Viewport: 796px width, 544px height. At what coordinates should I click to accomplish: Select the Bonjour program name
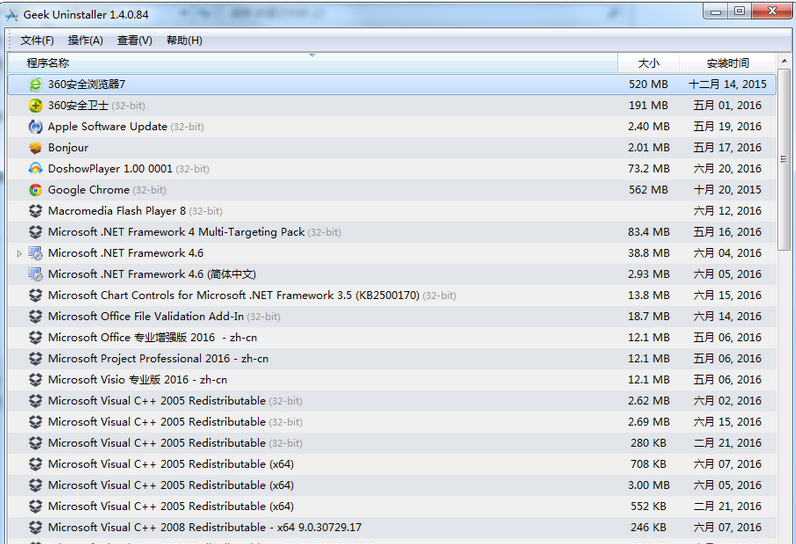tap(68, 148)
